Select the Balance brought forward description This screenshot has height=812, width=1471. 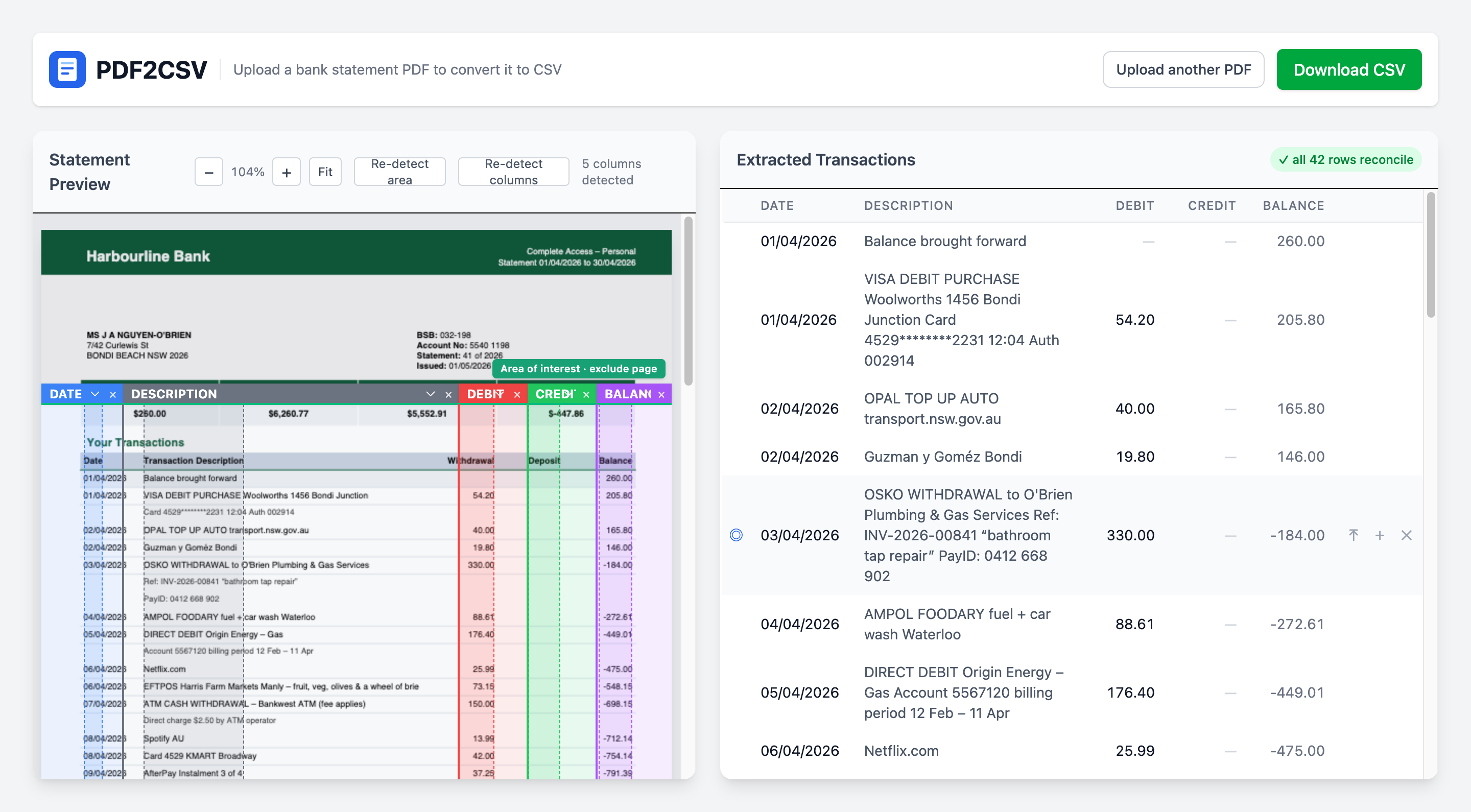[944, 241]
